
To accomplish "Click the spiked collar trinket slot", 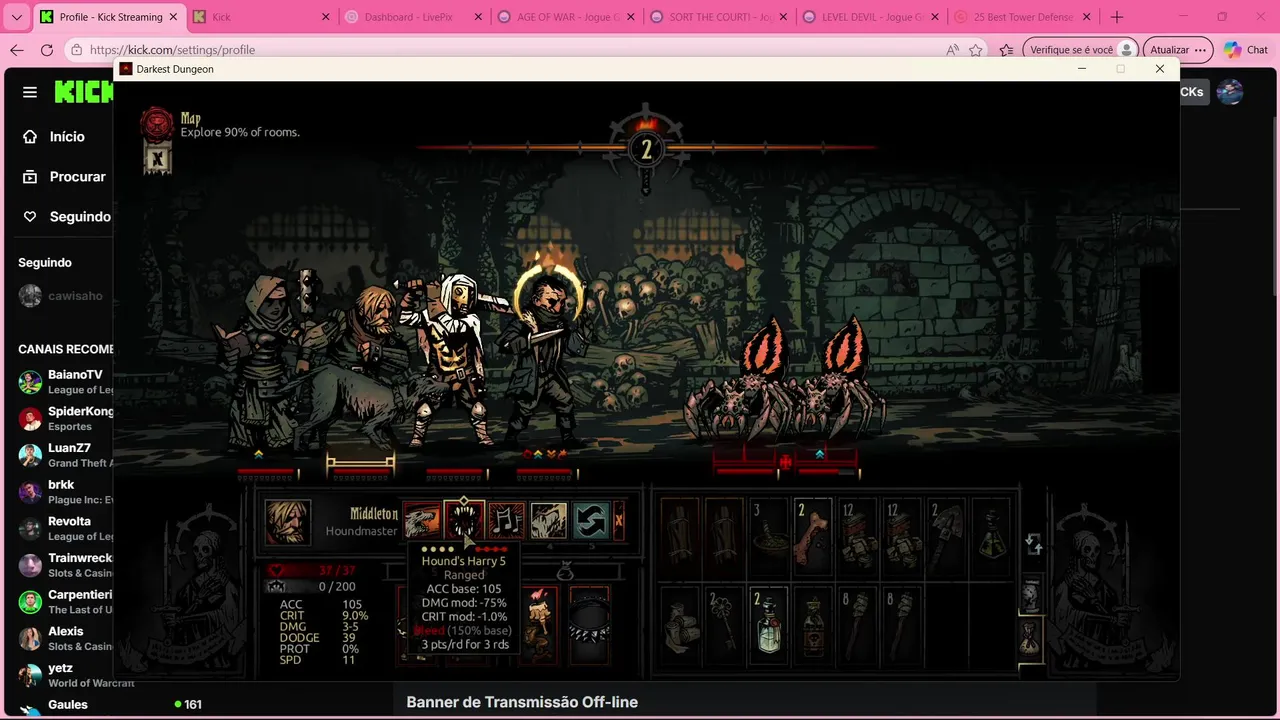I will click(589, 625).
